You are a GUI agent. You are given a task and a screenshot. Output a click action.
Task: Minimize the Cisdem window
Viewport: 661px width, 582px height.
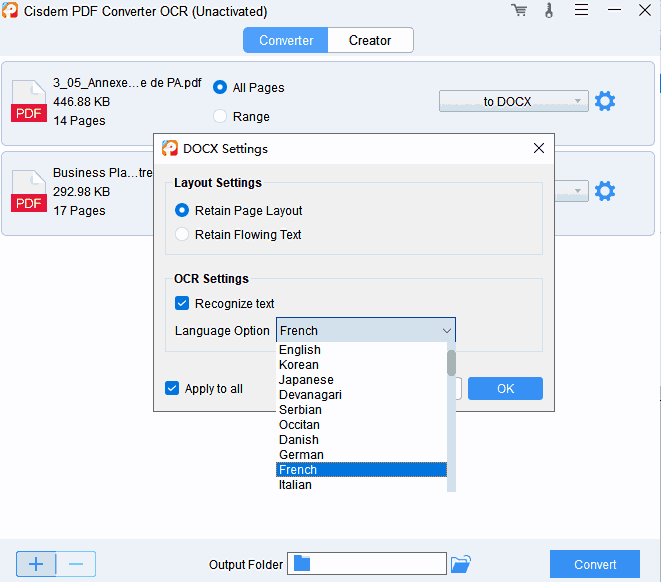[614, 10]
